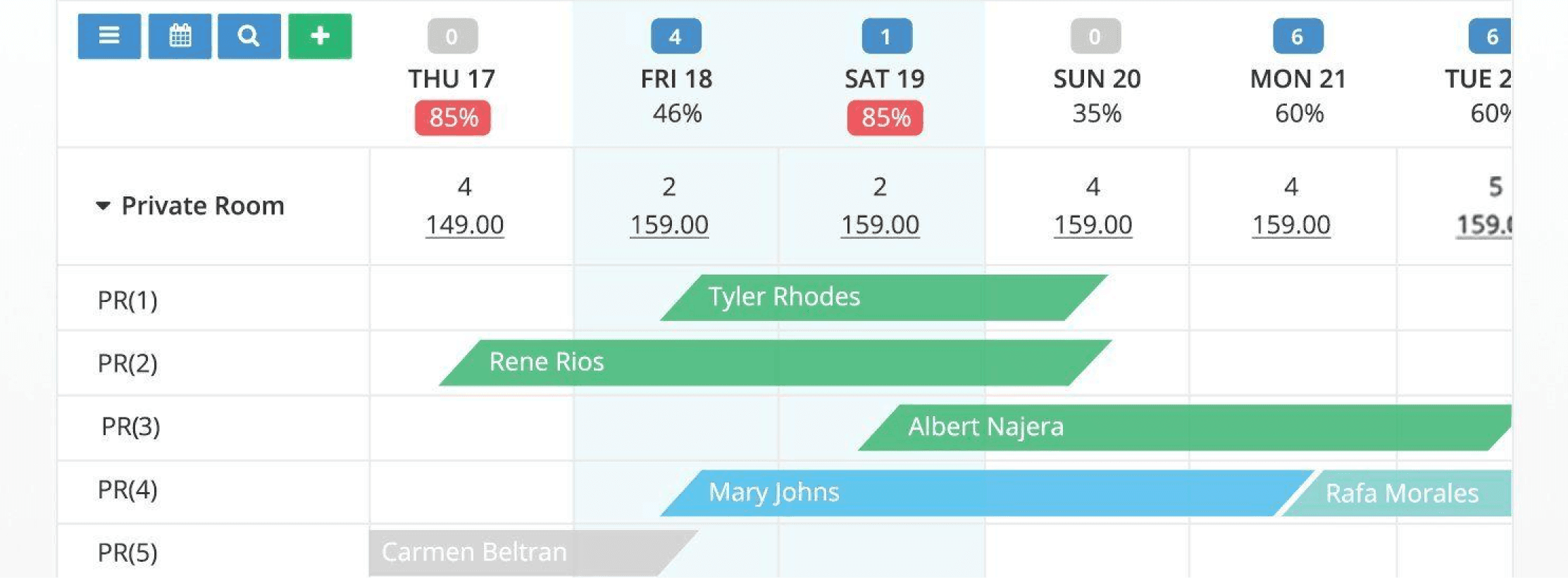
Task: Click the badge showing 1 above SAT 19
Action: pyautogui.click(x=887, y=37)
